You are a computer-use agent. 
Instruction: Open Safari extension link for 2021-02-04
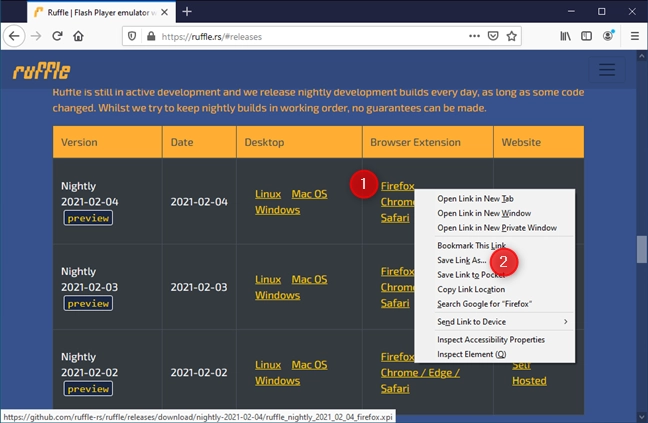tap(395, 218)
